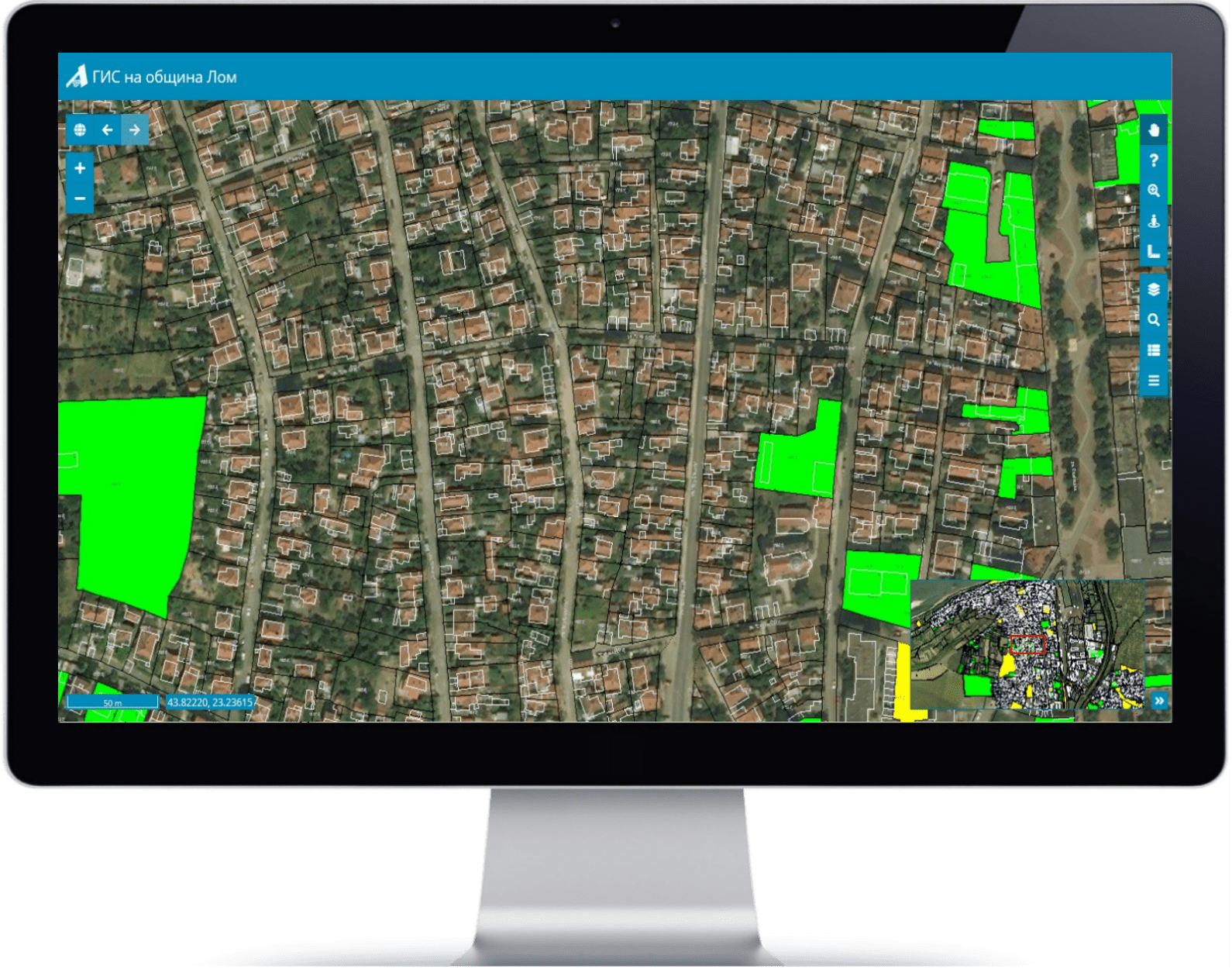The image size is (1232, 969).
Task: Open the hamburger menu
Action: pyautogui.click(x=1154, y=381)
